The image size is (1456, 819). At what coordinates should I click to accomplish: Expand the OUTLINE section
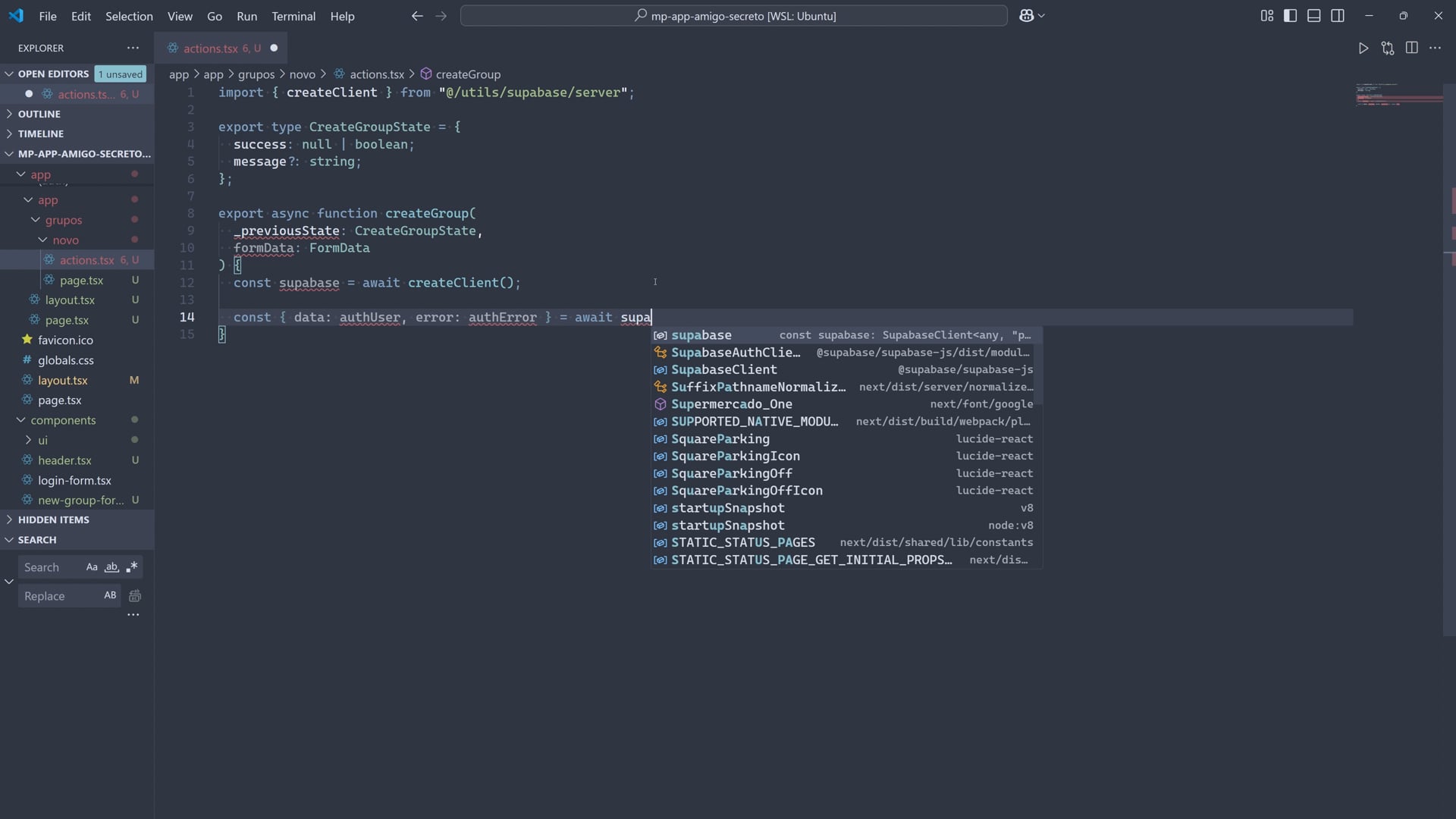[x=39, y=114]
